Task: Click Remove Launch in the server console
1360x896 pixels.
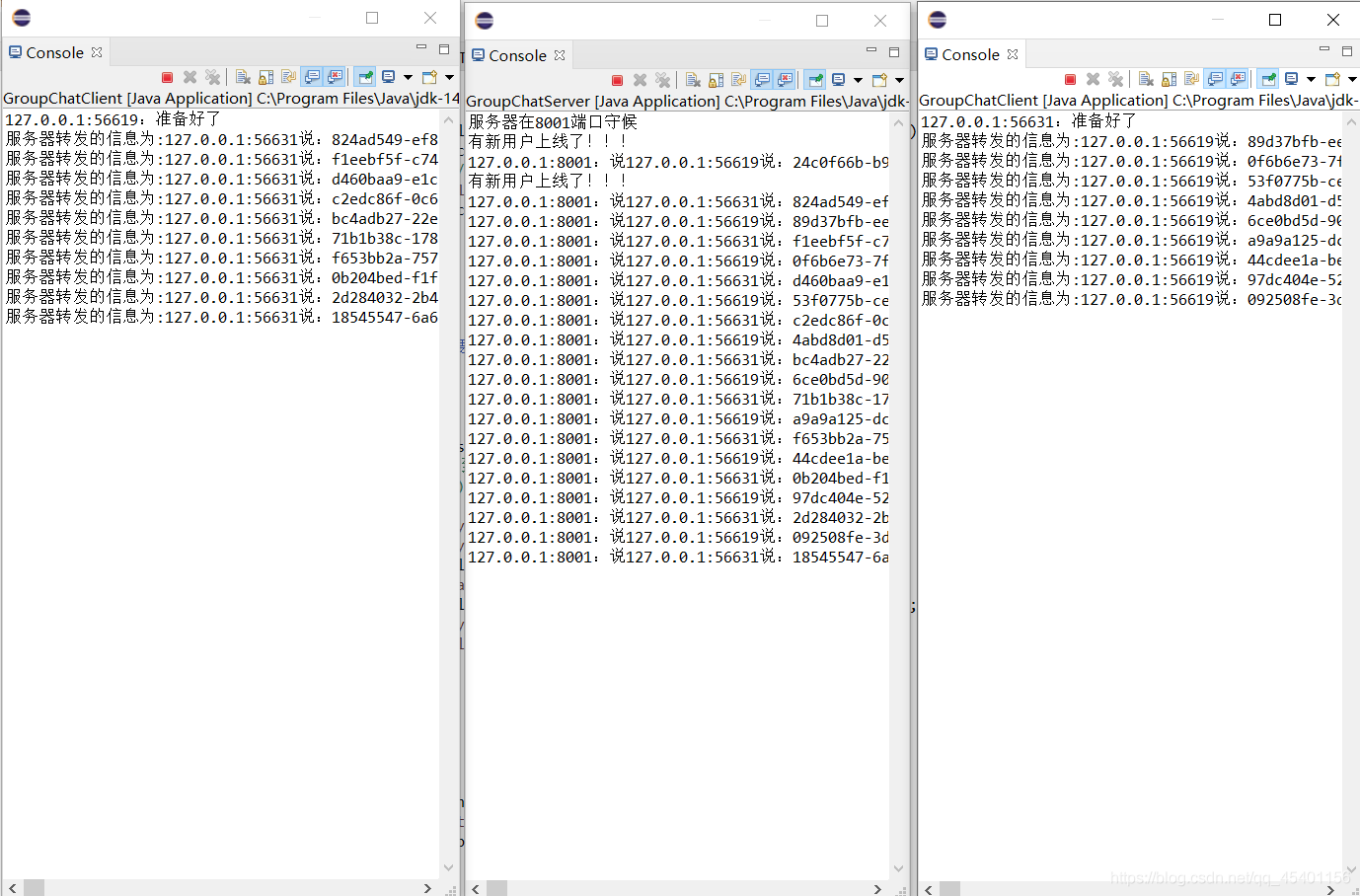Action: [640, 80]
